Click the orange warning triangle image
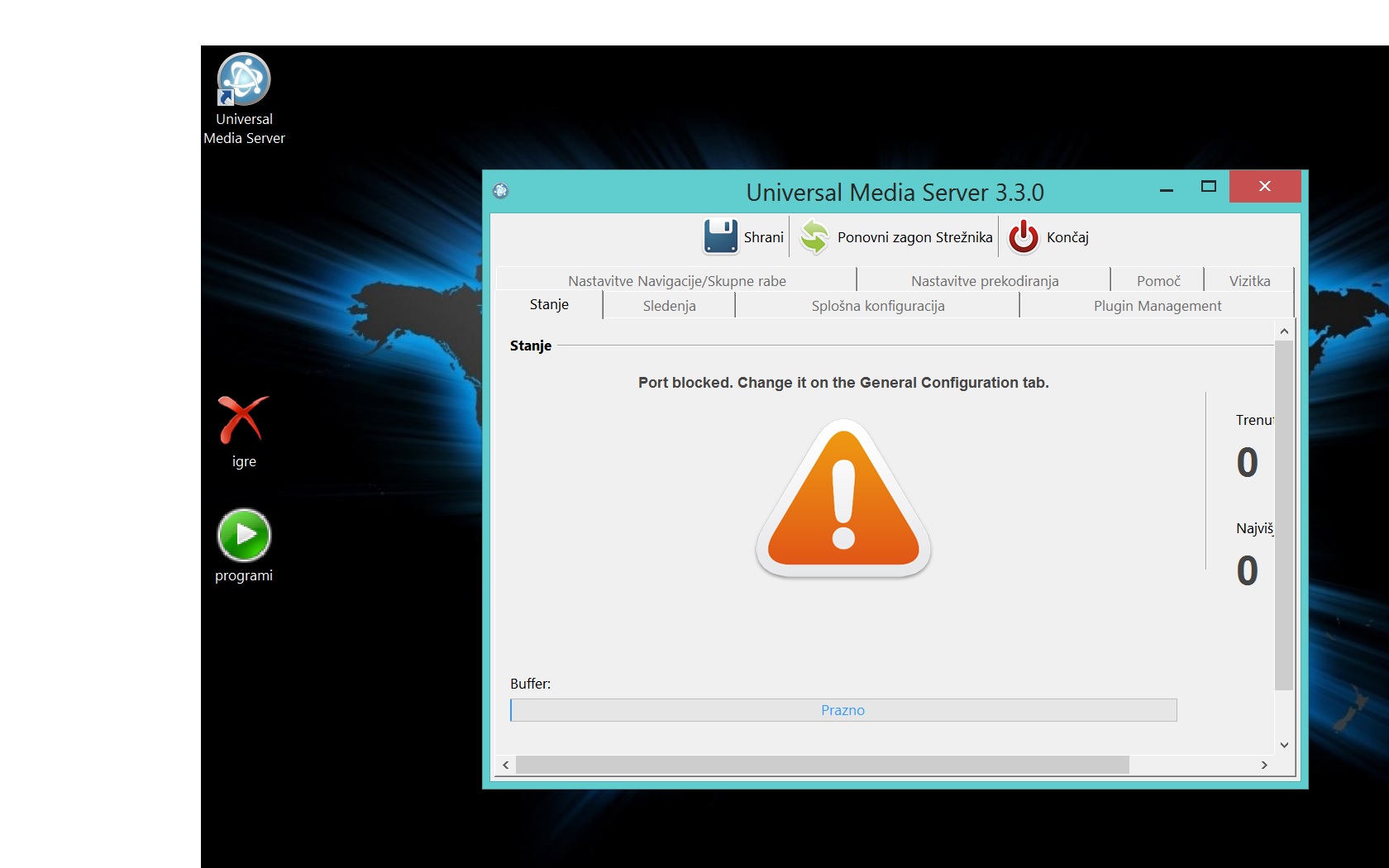 tap(843, 498)
